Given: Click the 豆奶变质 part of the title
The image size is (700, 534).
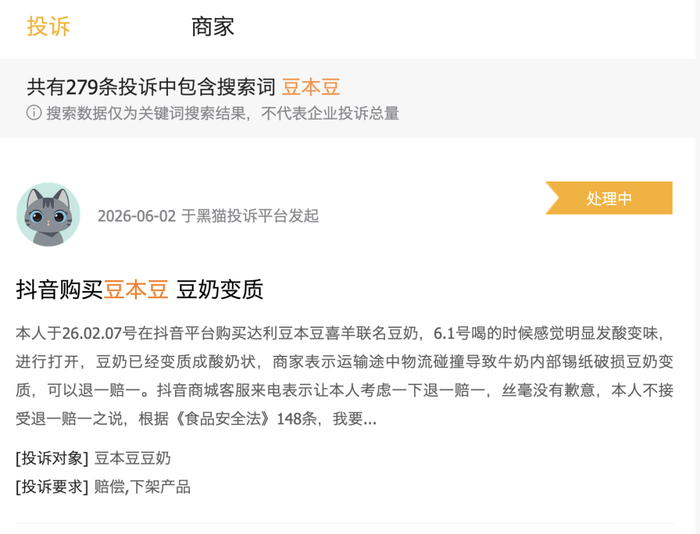Looking at the screenshot, I should pyautogui.click(x=220, y=289).
